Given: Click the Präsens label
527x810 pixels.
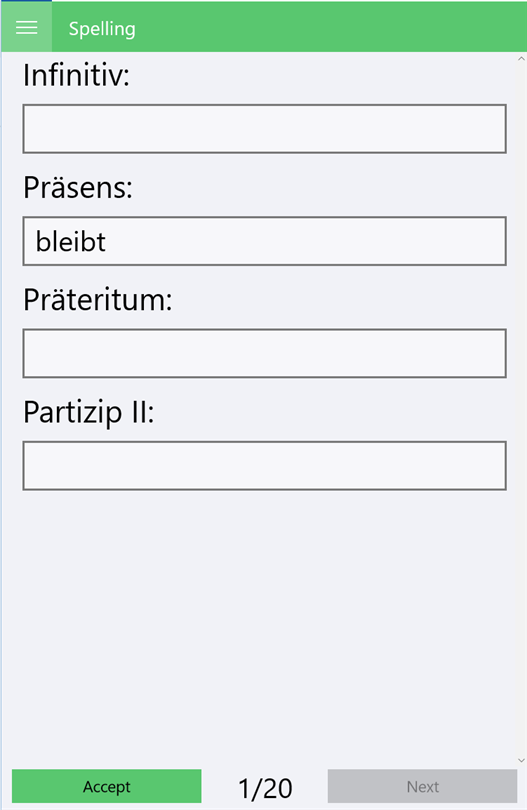Looking at the screenshot, I should (x=78, y=187).
